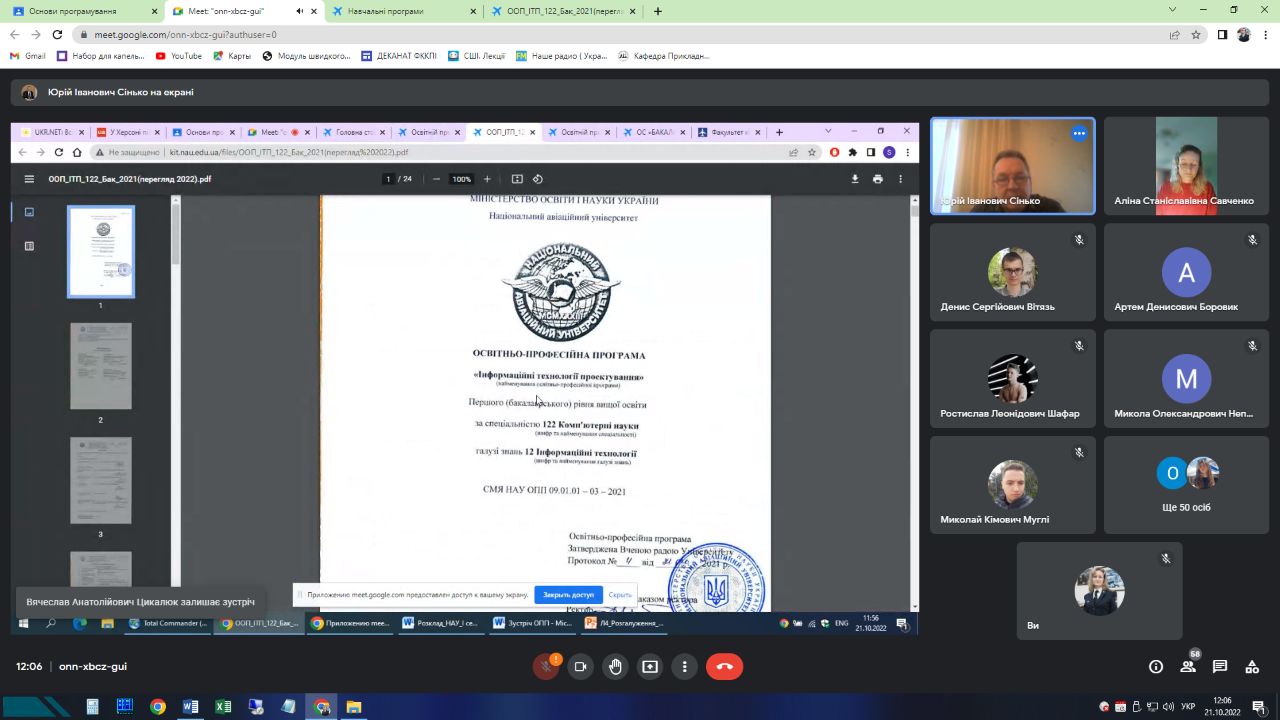1280x720 pixels.
Task: Open options on Юрій Іванович Сінько tile
Action: (x=1079, y=133)
